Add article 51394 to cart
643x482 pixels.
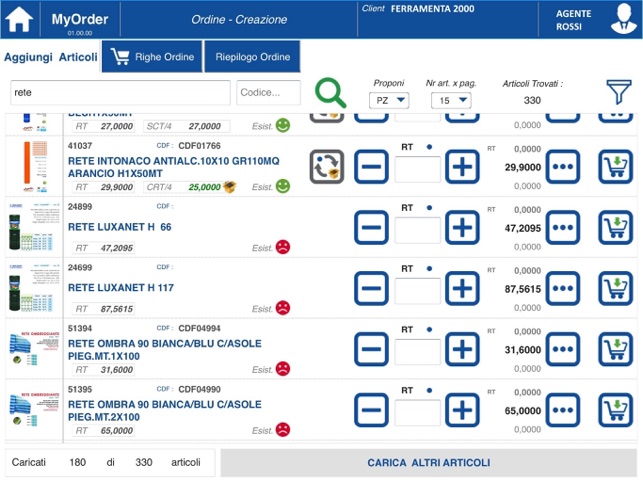[616, 349]
